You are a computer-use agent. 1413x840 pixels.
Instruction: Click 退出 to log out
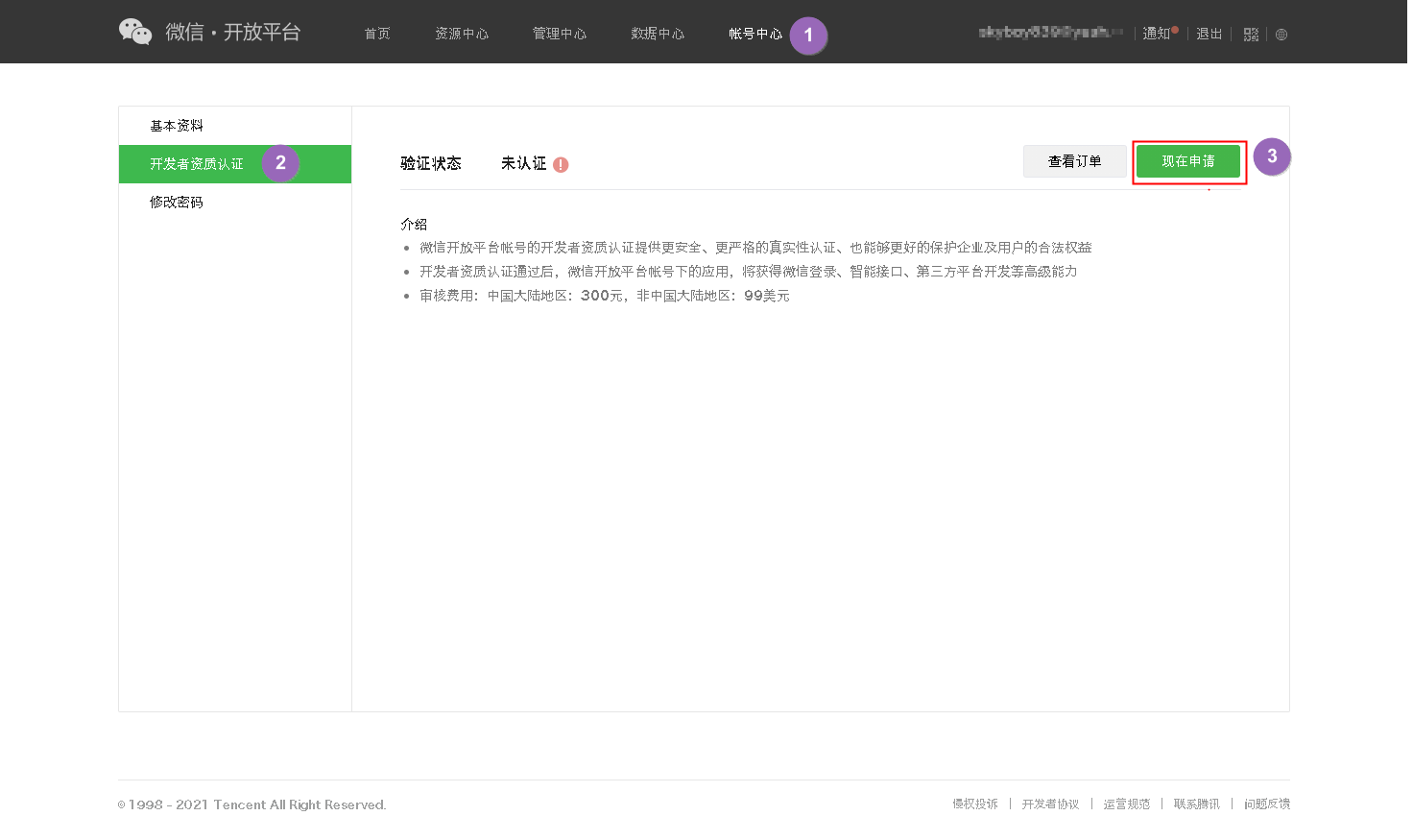[1209, 34]
